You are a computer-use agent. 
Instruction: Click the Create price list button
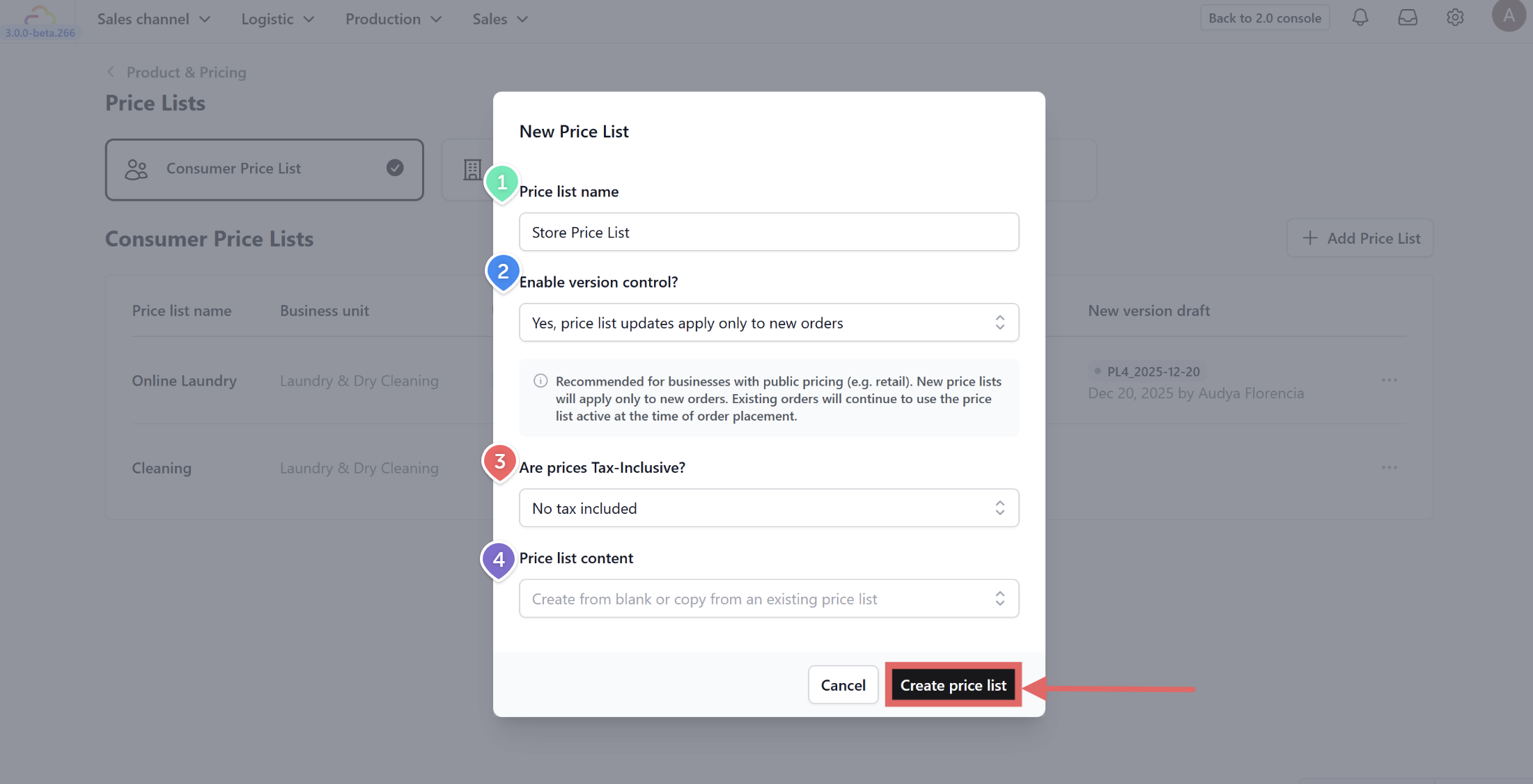[x=952, y=685]
